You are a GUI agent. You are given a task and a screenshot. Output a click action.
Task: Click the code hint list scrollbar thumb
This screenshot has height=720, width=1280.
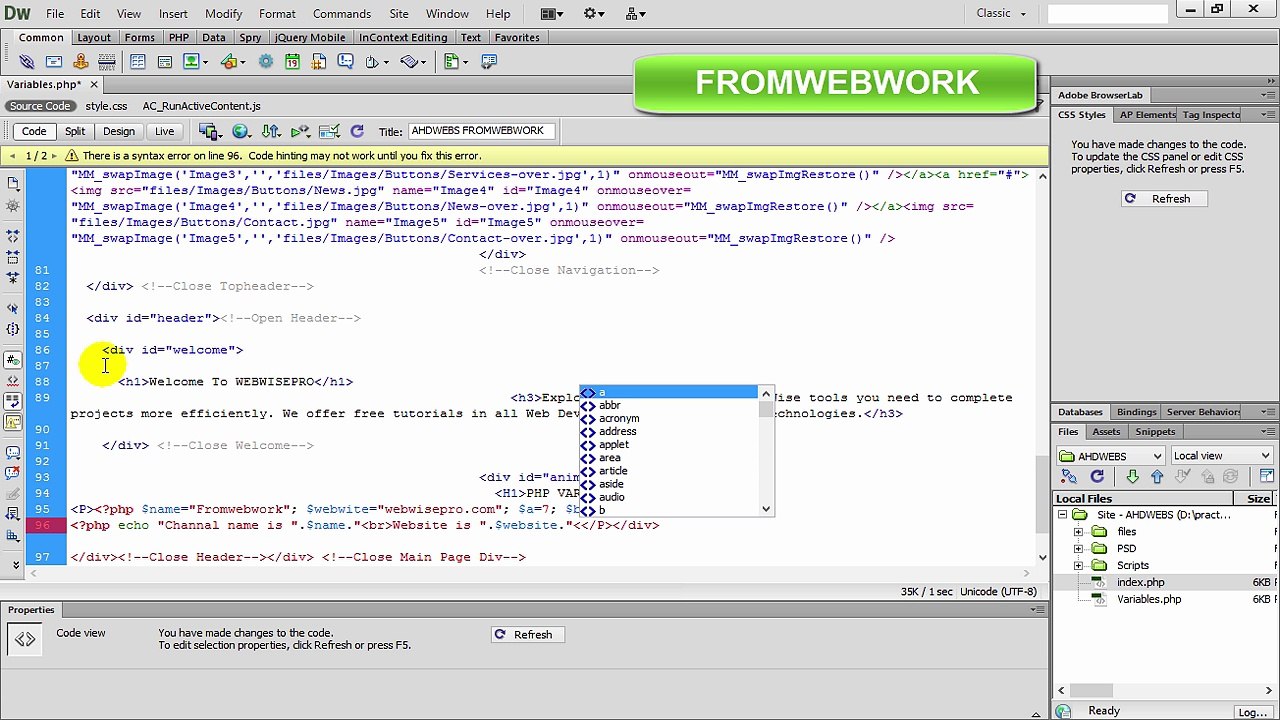click(x=766, y=410)
